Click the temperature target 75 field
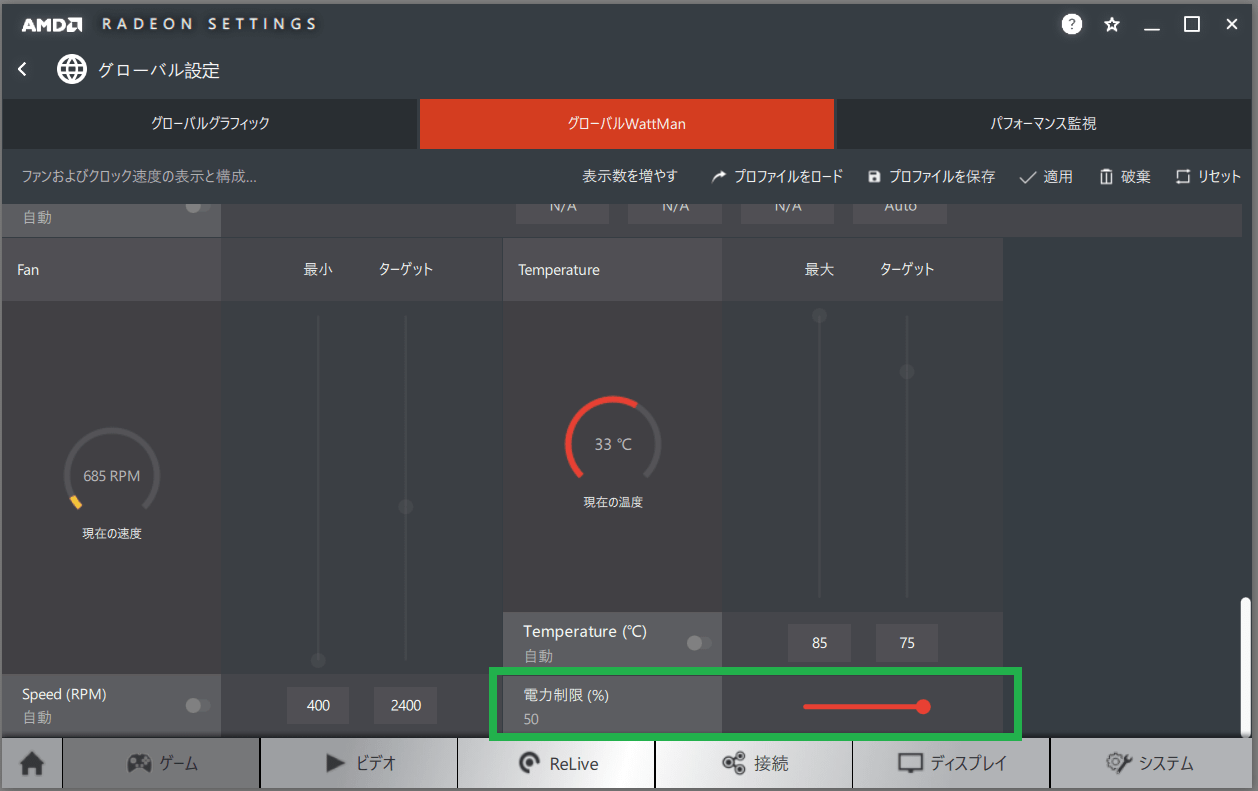This screenshot has width=1258, height=791. coord(907,643)
